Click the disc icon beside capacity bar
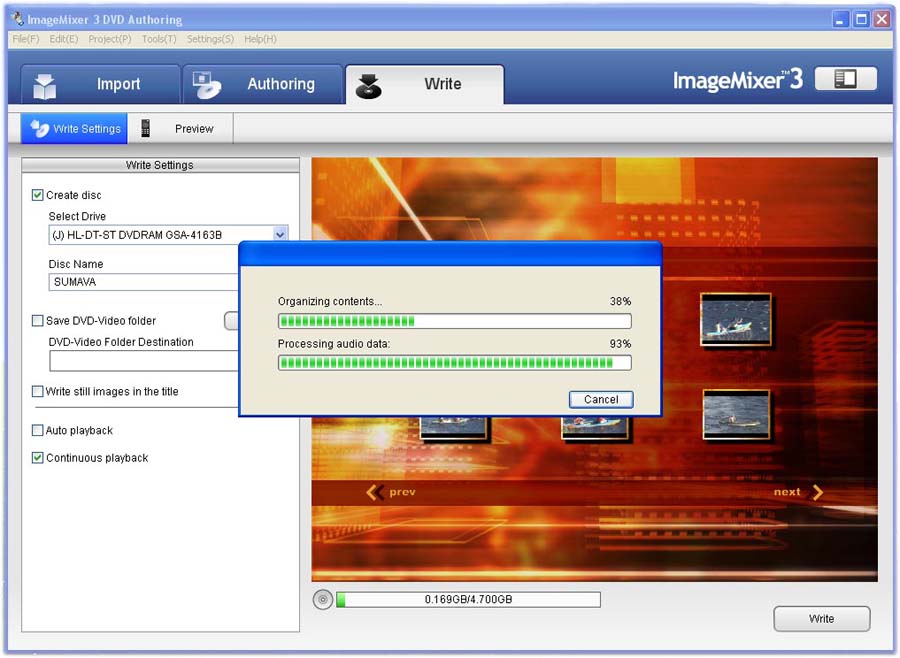The height and width of the screenshot is (658, 900). (x=322, y=600)
